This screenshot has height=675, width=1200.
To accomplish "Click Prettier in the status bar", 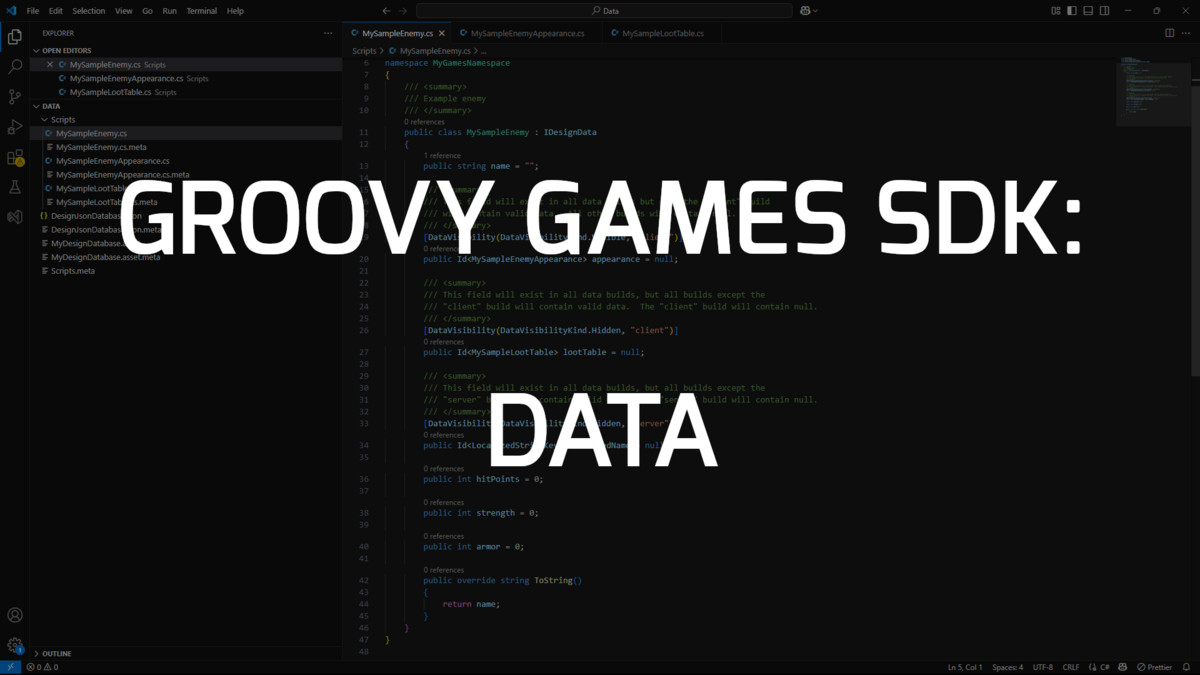I will (1154, 667).
